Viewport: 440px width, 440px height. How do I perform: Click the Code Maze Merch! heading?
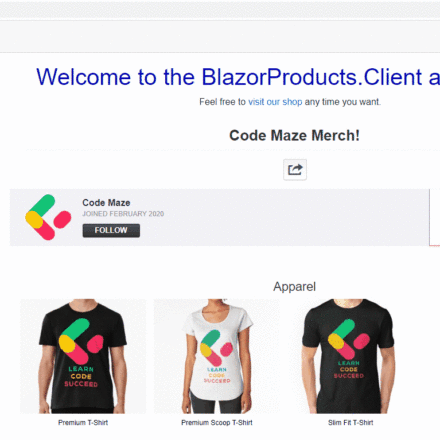coord(294,136)
